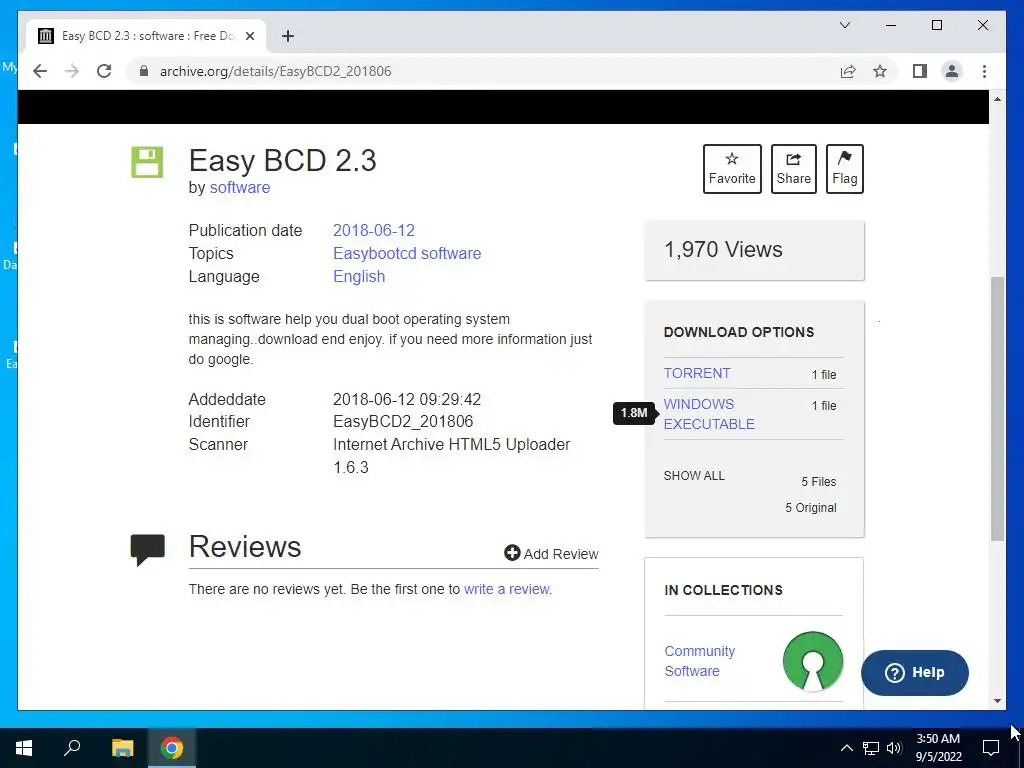Click the English language link
Screen dimensions: 1024x768
pos(359,276)
